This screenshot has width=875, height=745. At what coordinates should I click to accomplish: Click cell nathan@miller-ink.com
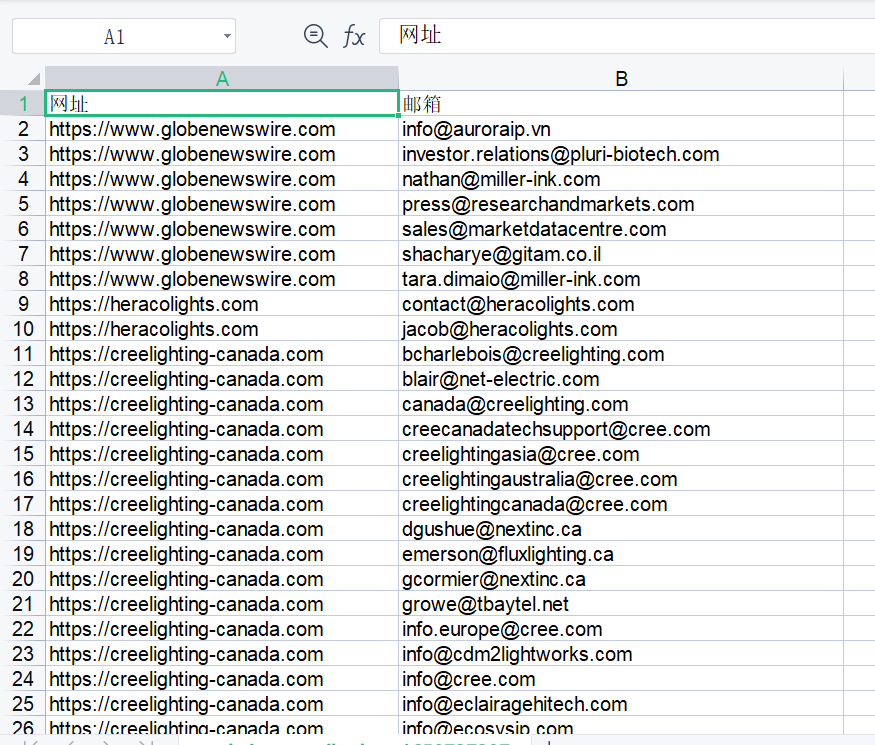621,179
